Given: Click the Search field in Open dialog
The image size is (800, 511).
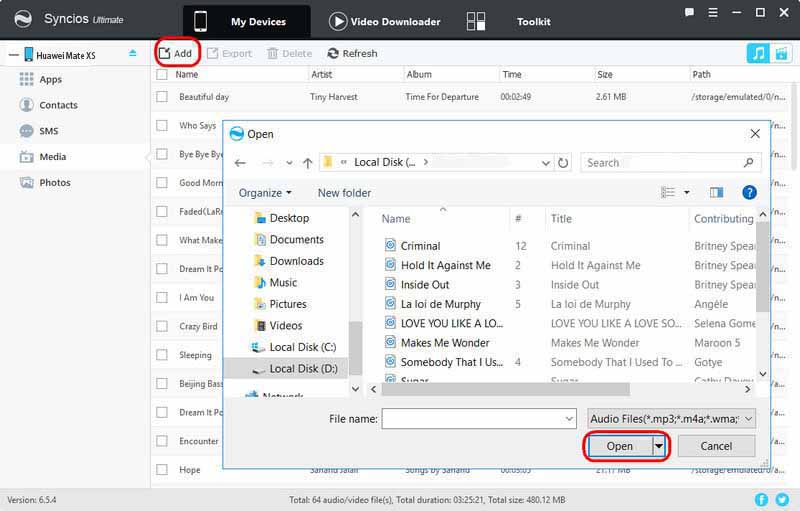Looking at the screenshot, I should 670,163.
